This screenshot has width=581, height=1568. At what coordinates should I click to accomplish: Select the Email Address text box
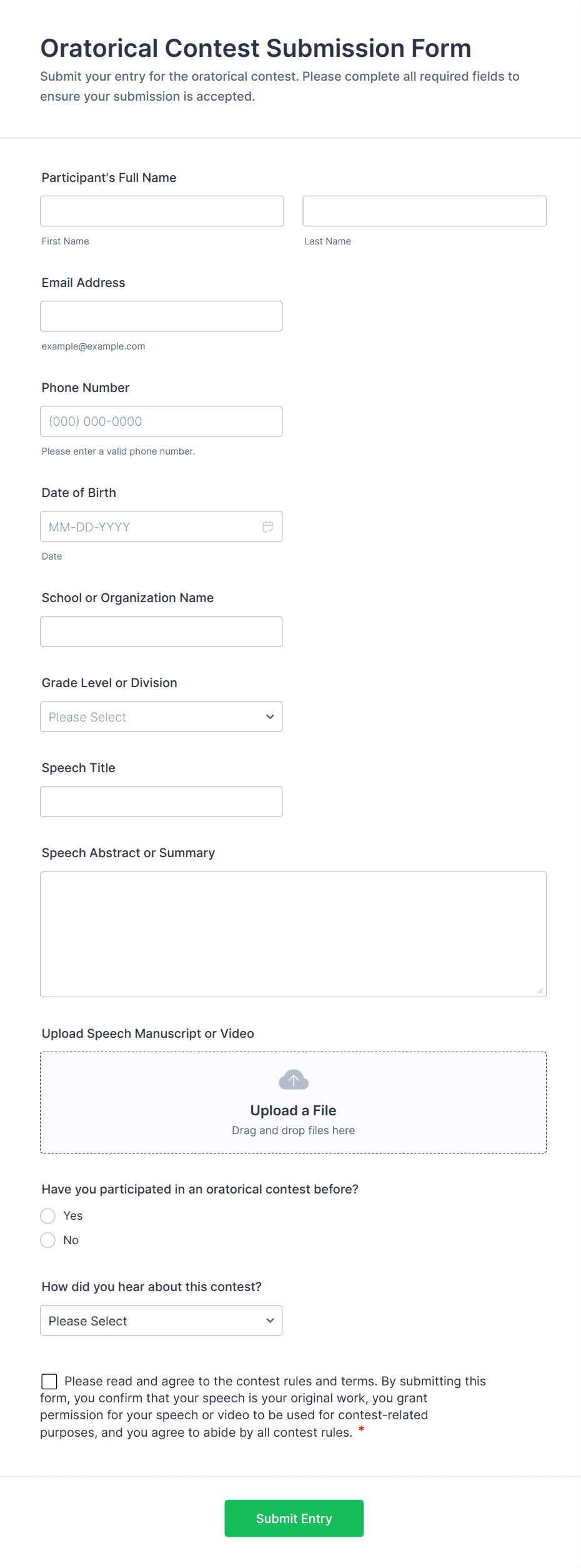point(161,316)
